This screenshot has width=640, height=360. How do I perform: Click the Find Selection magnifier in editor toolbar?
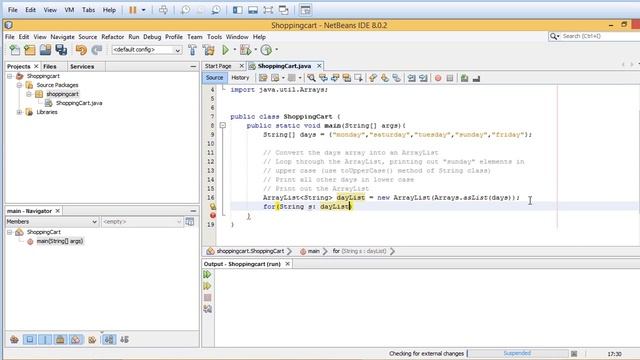click(x=311, y=78)
